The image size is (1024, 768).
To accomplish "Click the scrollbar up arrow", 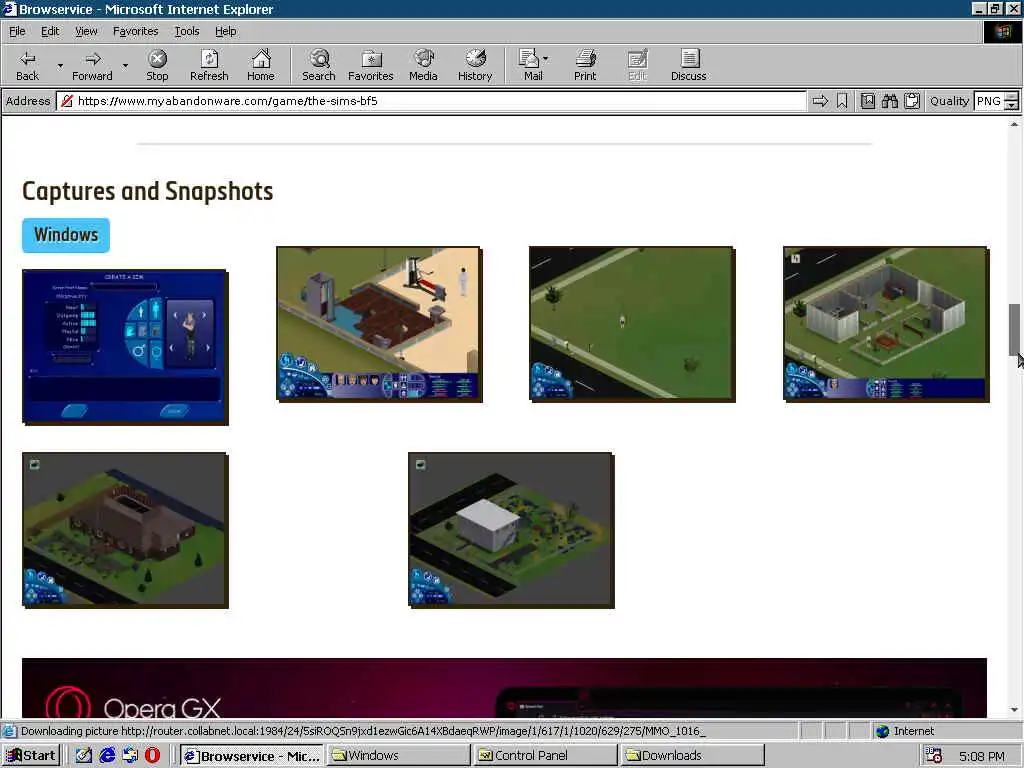I will coord(1014,123).
